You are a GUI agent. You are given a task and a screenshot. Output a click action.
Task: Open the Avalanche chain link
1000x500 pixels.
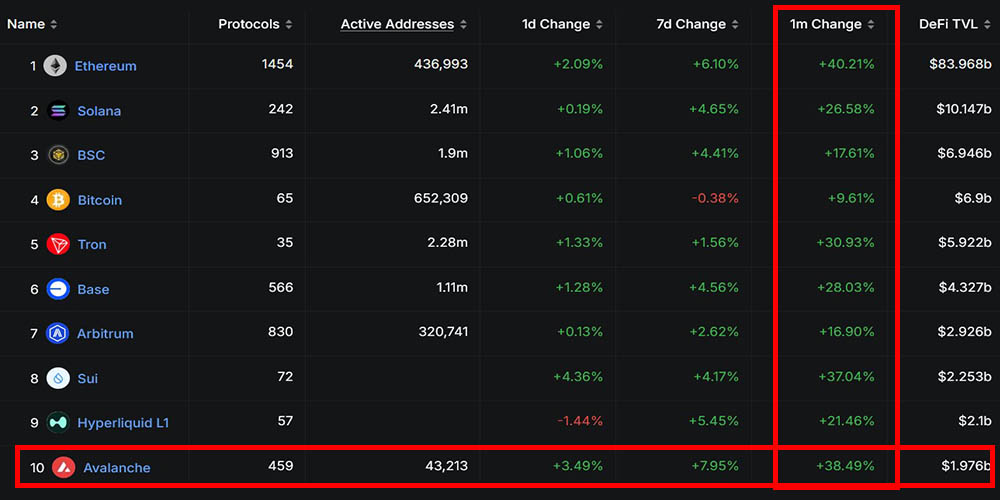(x=116, y=467)
